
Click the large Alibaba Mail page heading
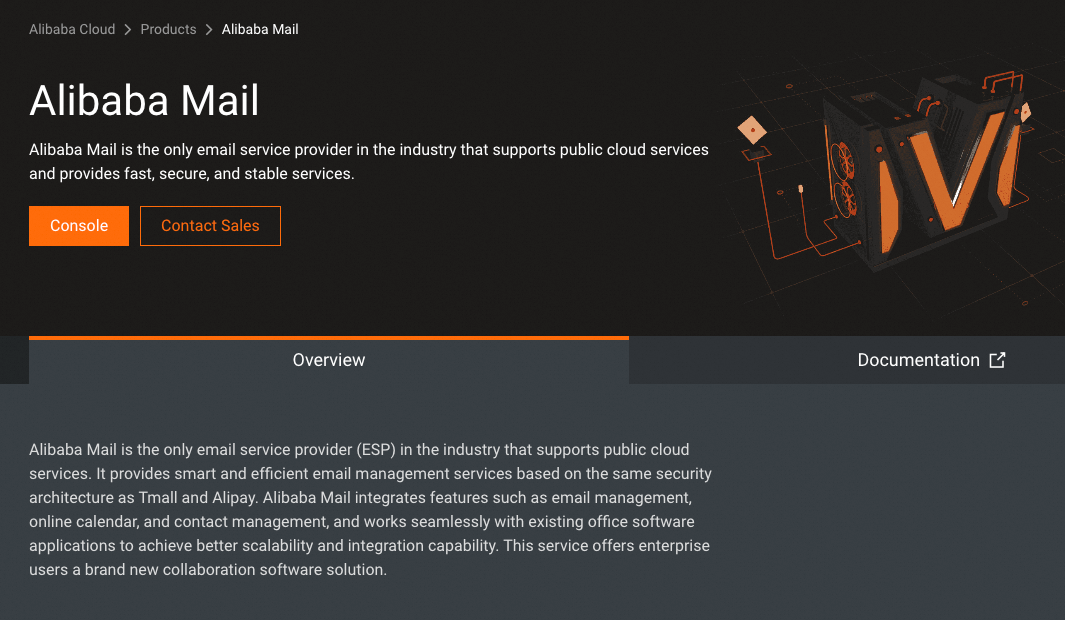[x=144, y=101]
